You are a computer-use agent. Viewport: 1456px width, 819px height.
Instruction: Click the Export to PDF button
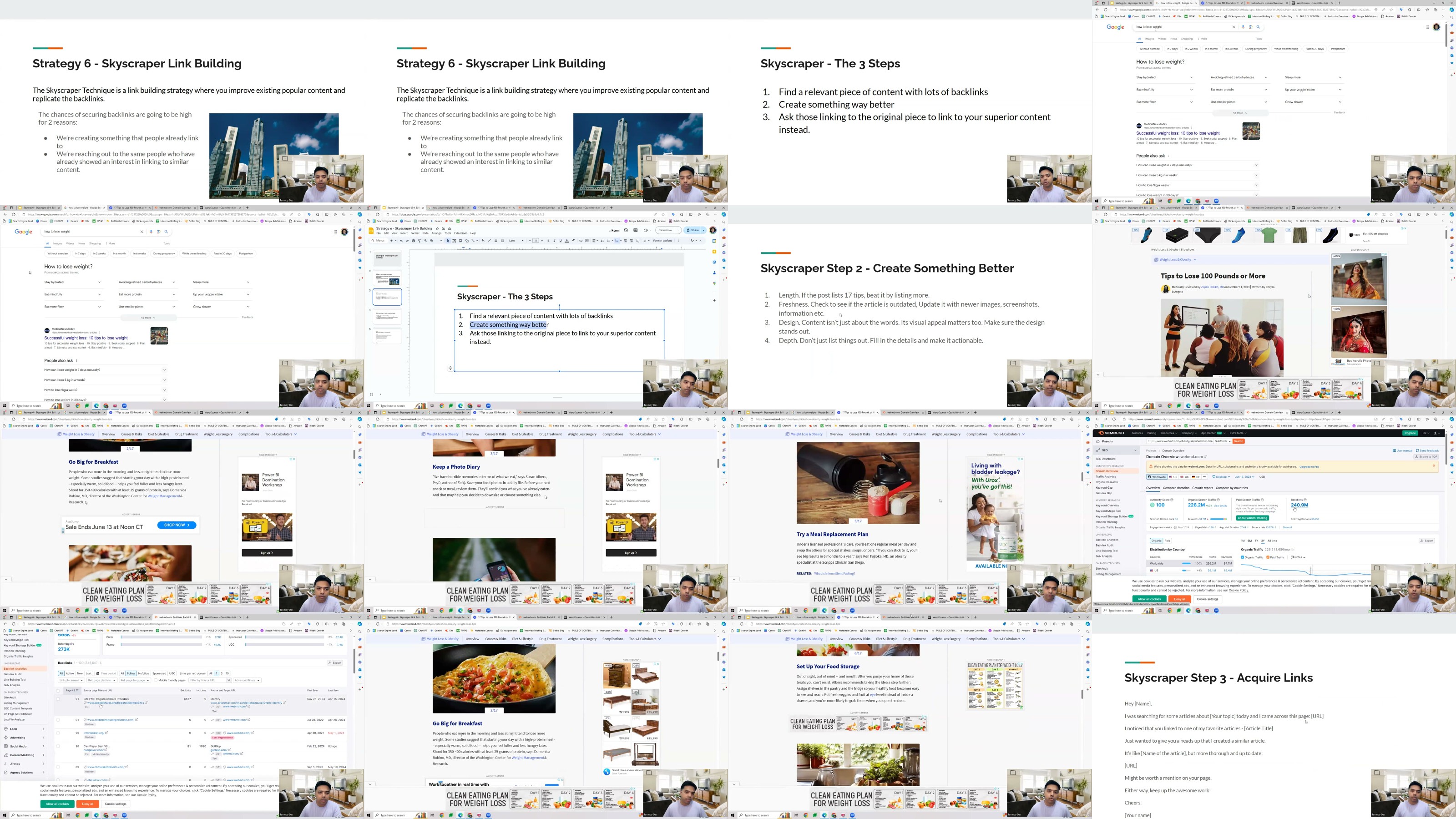click(x=1426, y=457)
